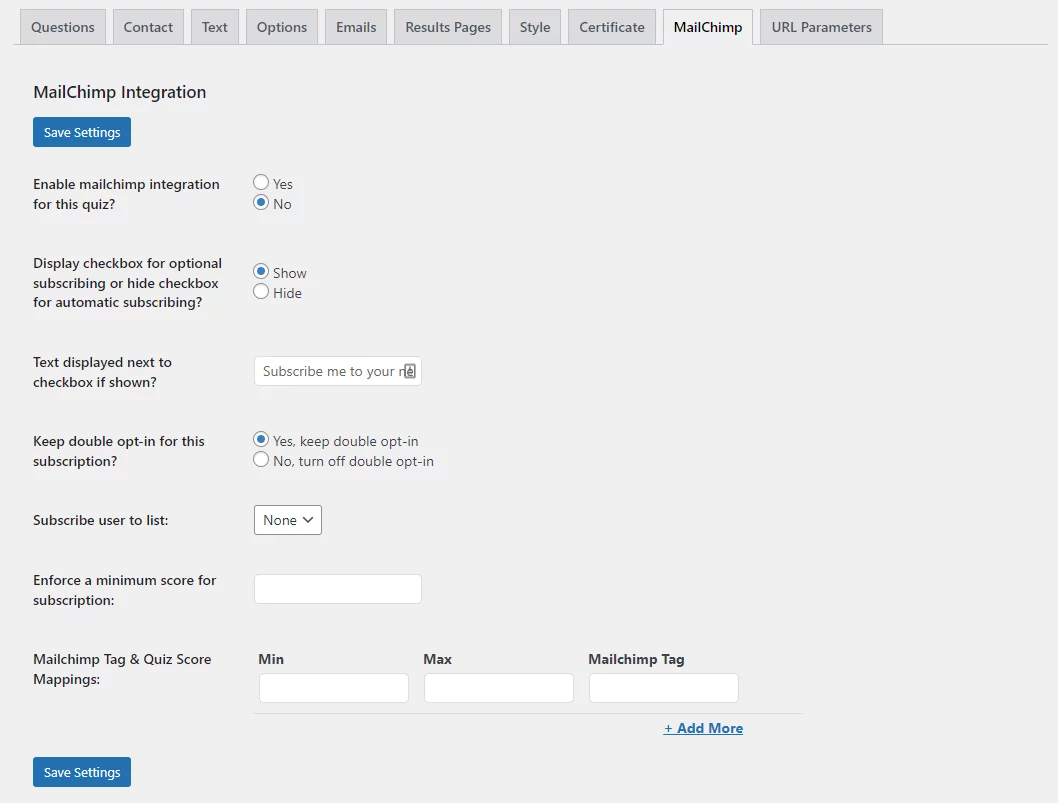1058x803 pixels.
Task: Enable mailchimp integration with Yes radio
Action: click(261, 182)
